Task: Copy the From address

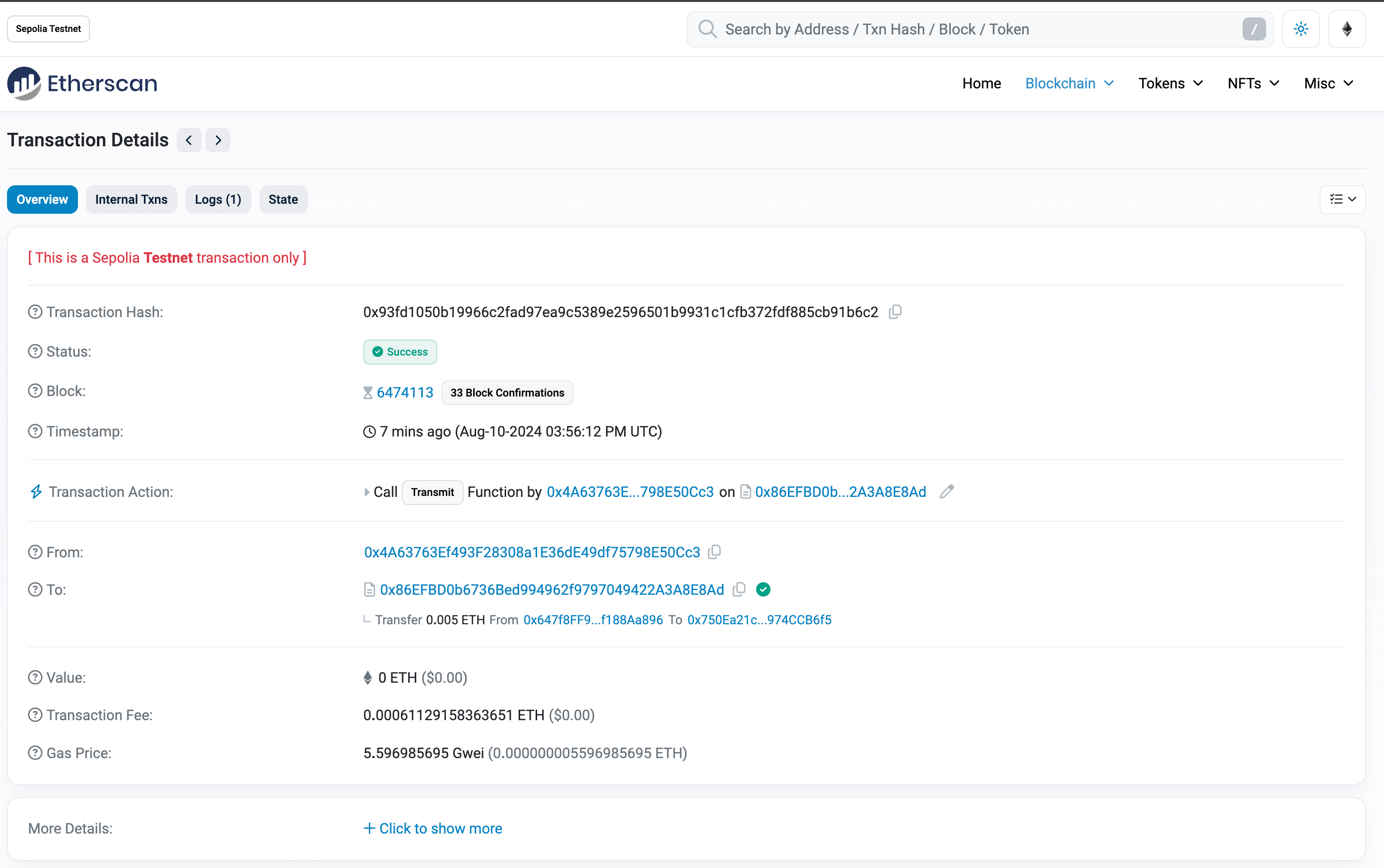Action: click(714, 552)
